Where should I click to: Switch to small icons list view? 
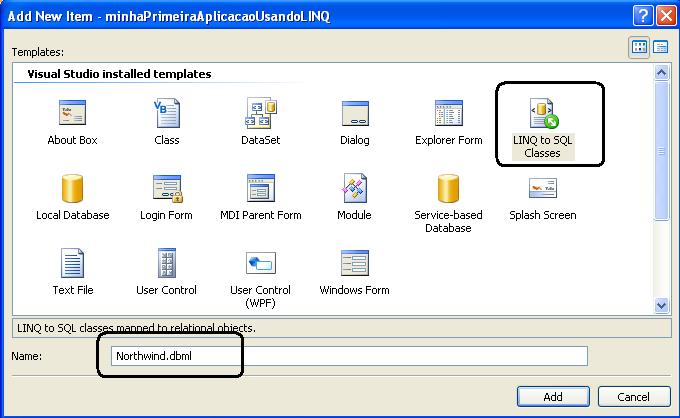point(660,47)
